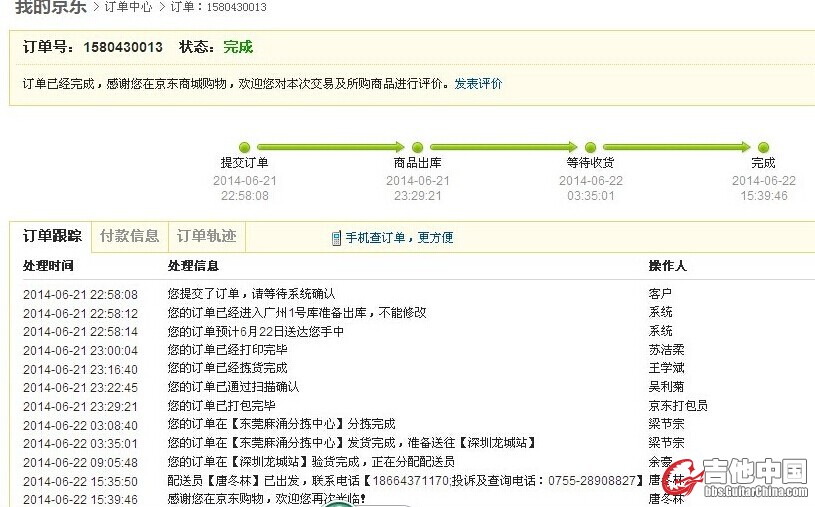Click timestamp 2014-06-22 09:05:48

coord(81,463)
